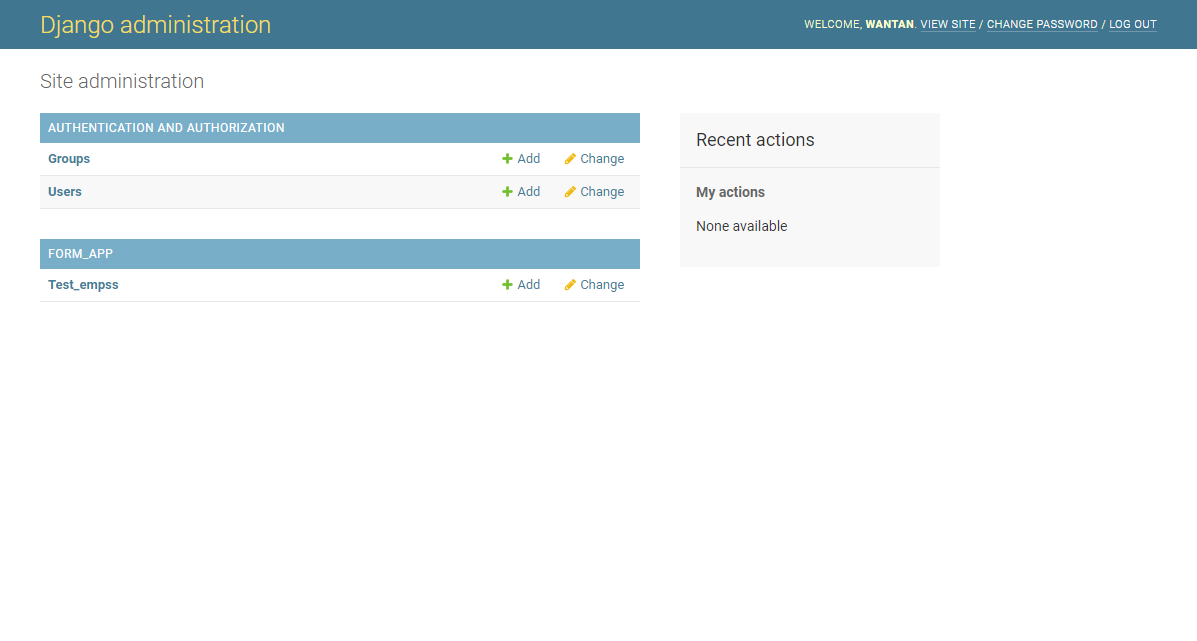Image resolution: width=1197 pixels, height=641 pixels.
Task: Click the Change text link for Users
Action: click(x=602, y=192)
